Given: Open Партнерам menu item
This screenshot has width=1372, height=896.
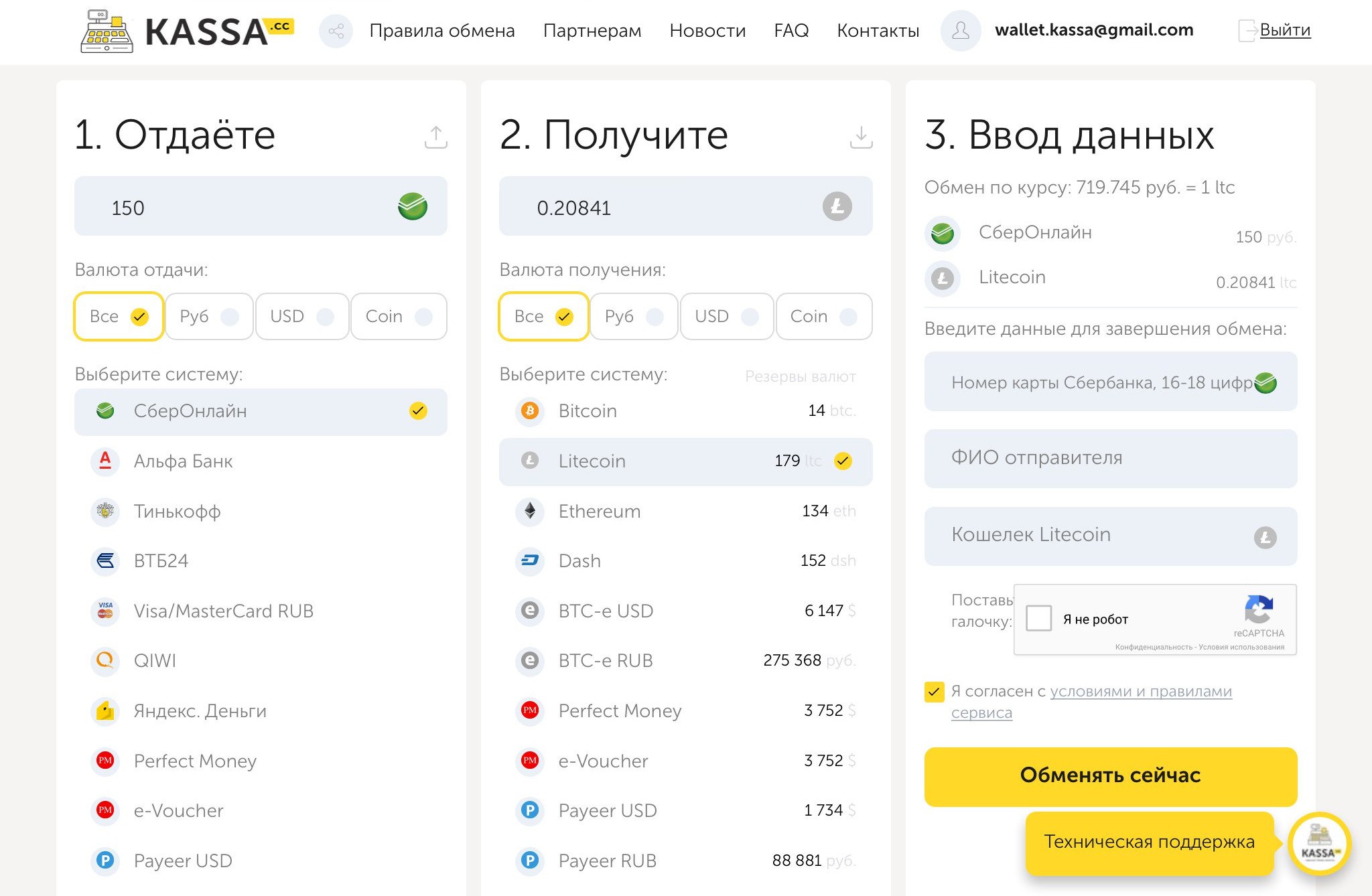Looking at the screenshot, I should (592, 31).
